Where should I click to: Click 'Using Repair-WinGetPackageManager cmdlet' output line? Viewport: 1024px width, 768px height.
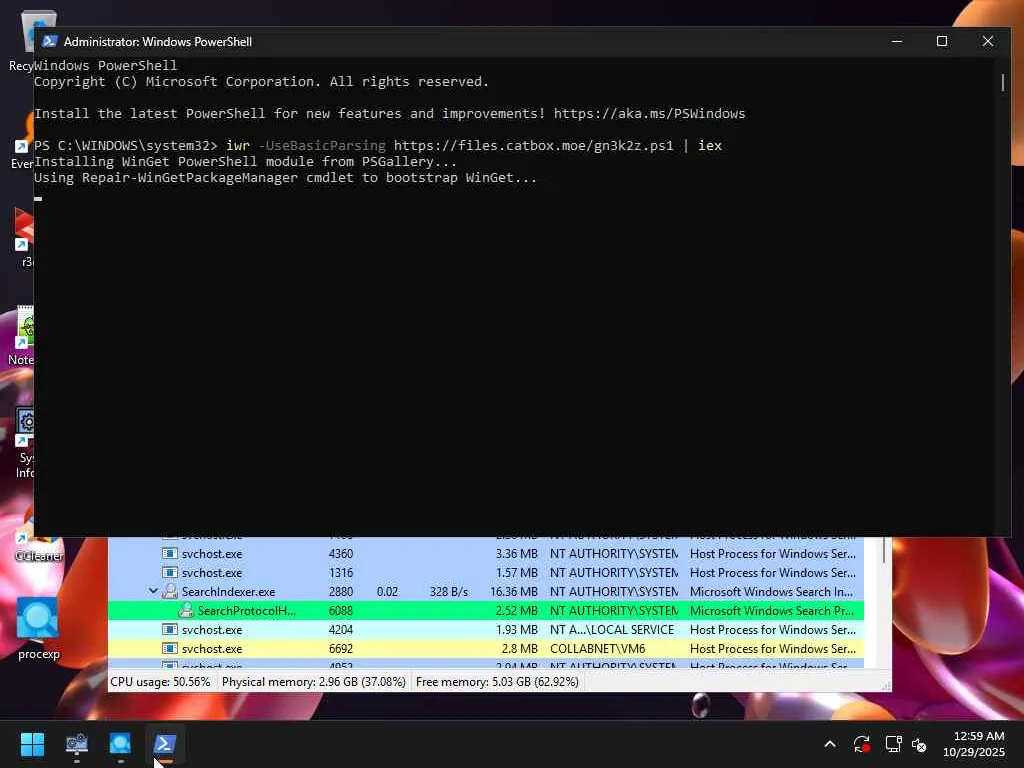(285, 178)
